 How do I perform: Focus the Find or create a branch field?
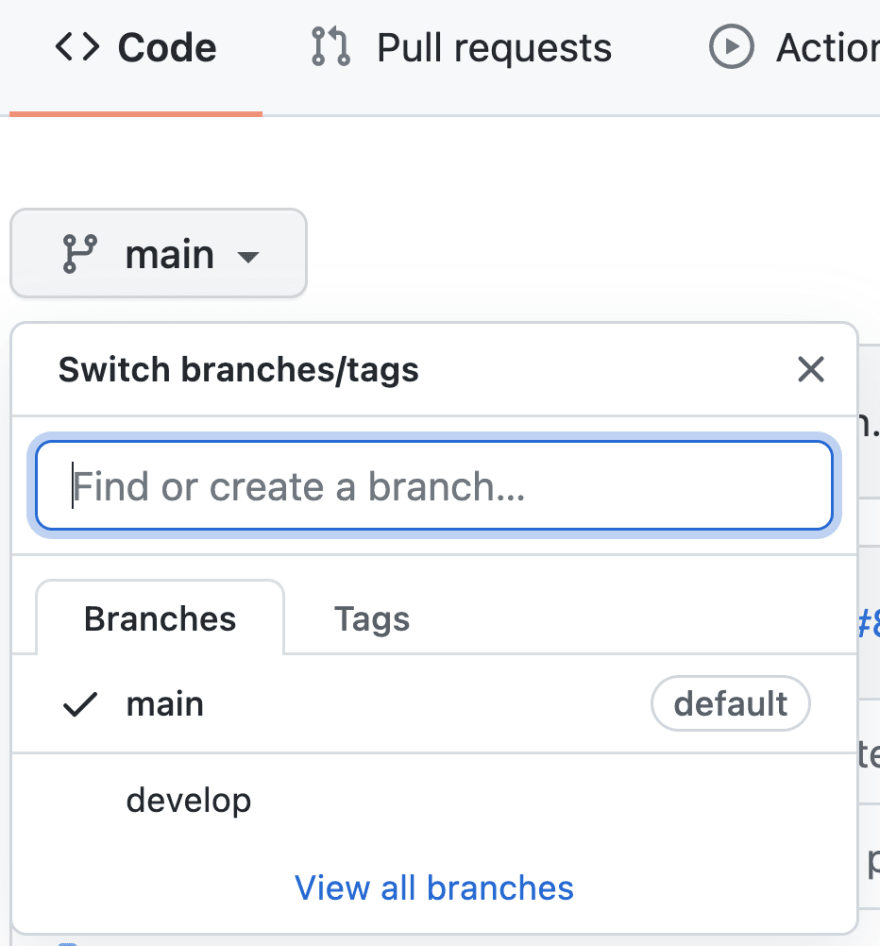point(434,486)
